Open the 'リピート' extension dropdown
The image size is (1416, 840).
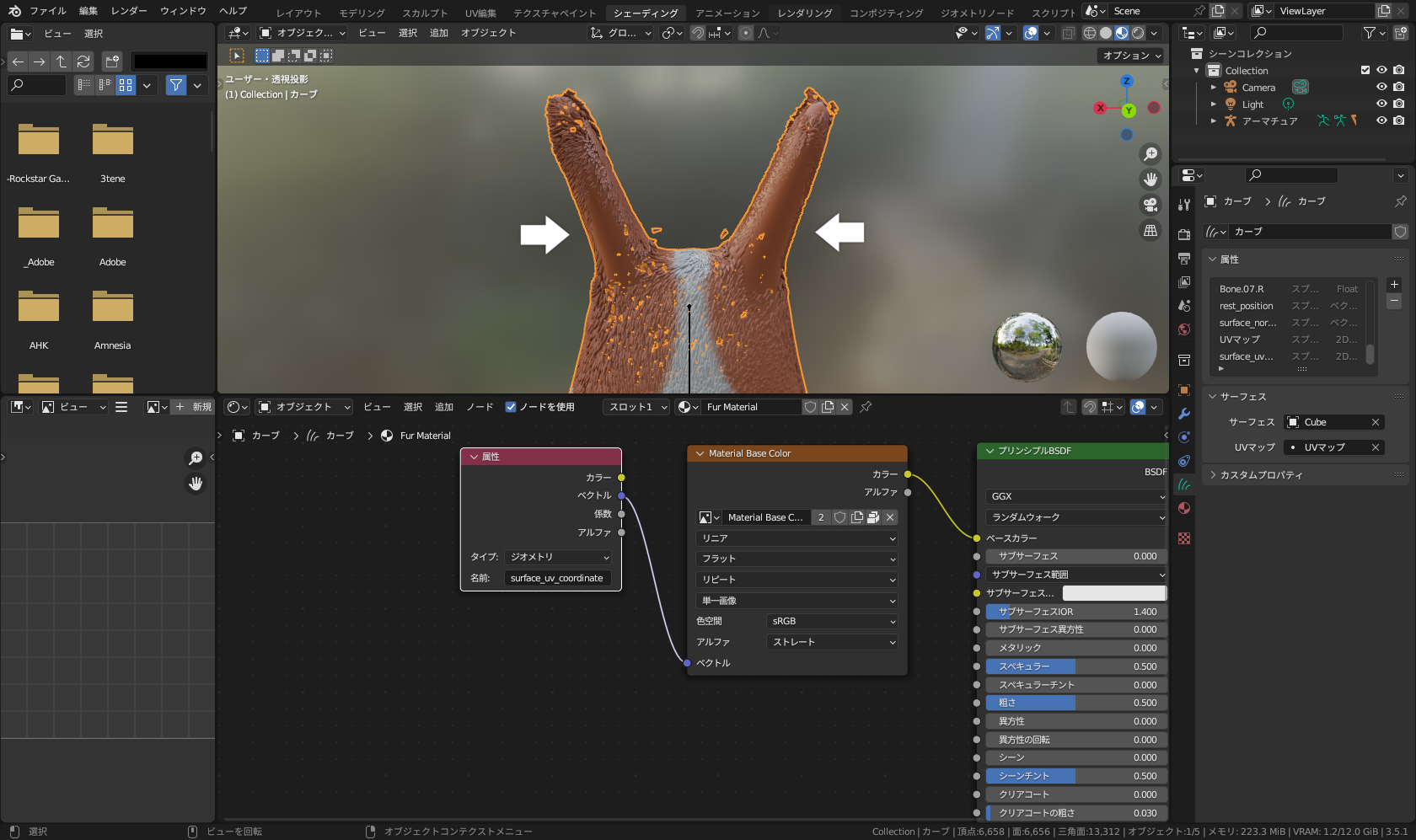[x=797, y=580]
